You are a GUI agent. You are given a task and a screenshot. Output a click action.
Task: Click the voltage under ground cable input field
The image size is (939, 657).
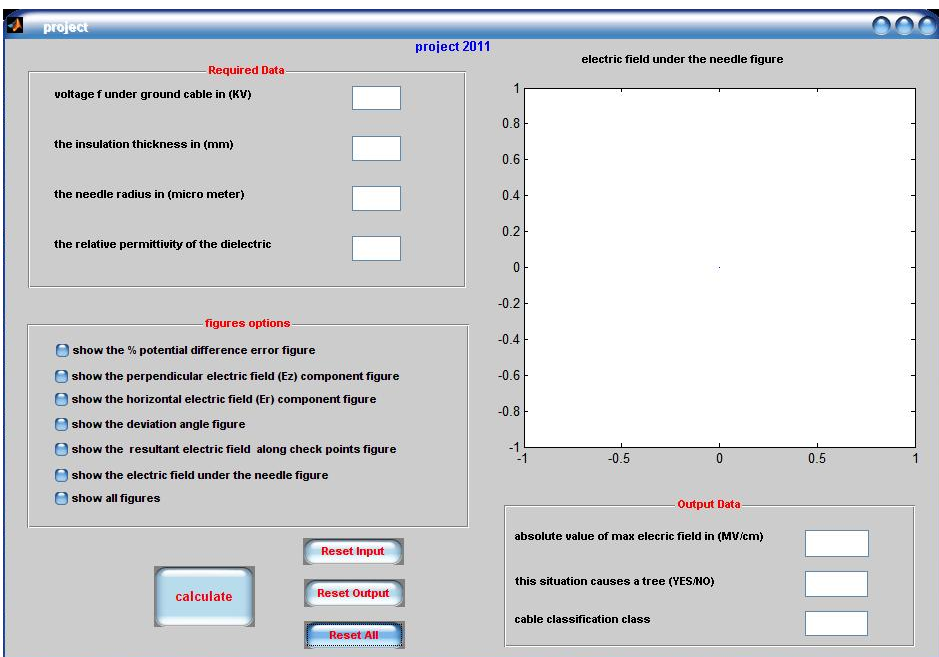click(x=376, y=98)
